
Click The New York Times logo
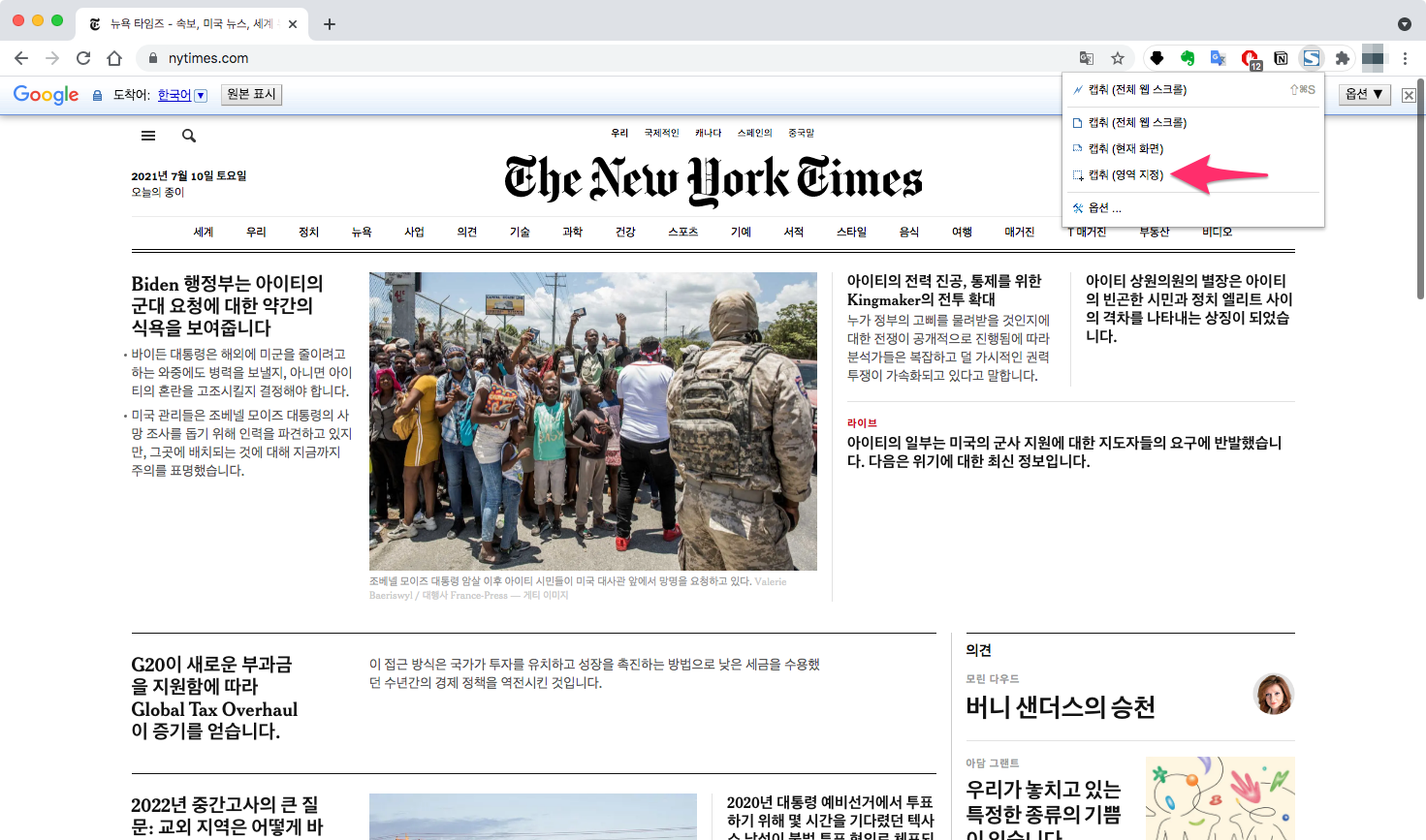pyautogui.click(x=713, y=179)
